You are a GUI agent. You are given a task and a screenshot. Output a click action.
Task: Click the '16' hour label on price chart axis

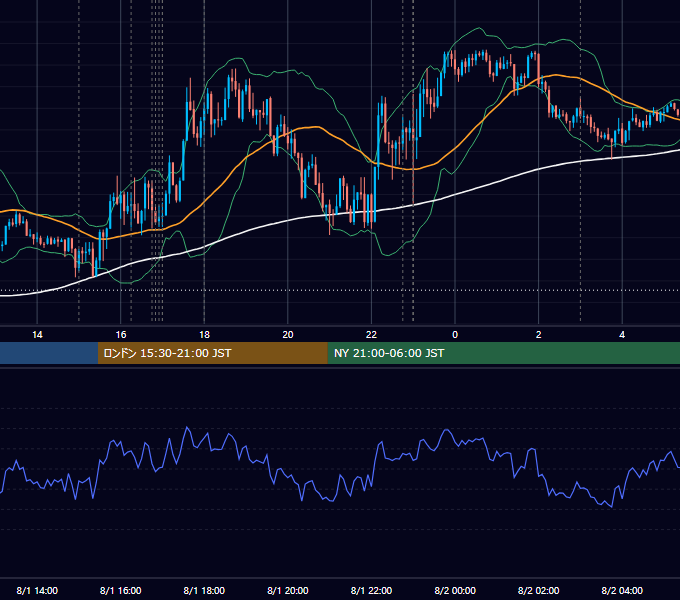(x=121, y=335)
